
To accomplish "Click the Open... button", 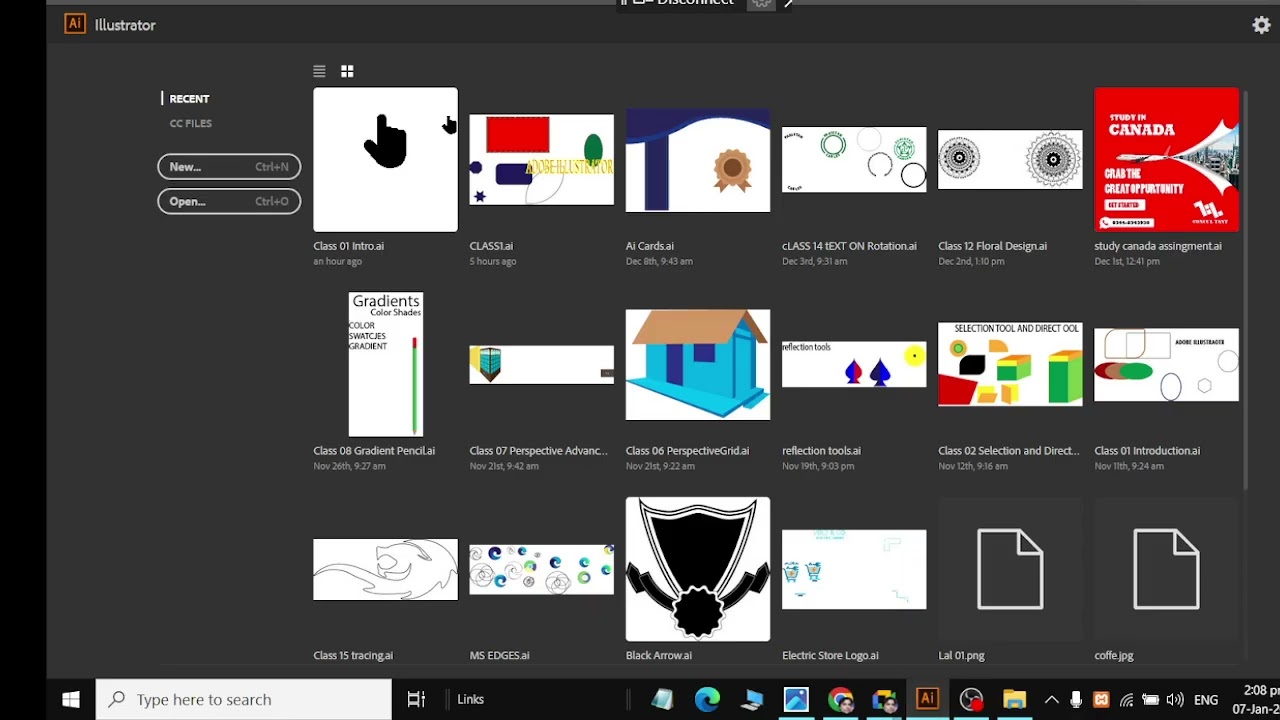I will click(x=229, y=201).
